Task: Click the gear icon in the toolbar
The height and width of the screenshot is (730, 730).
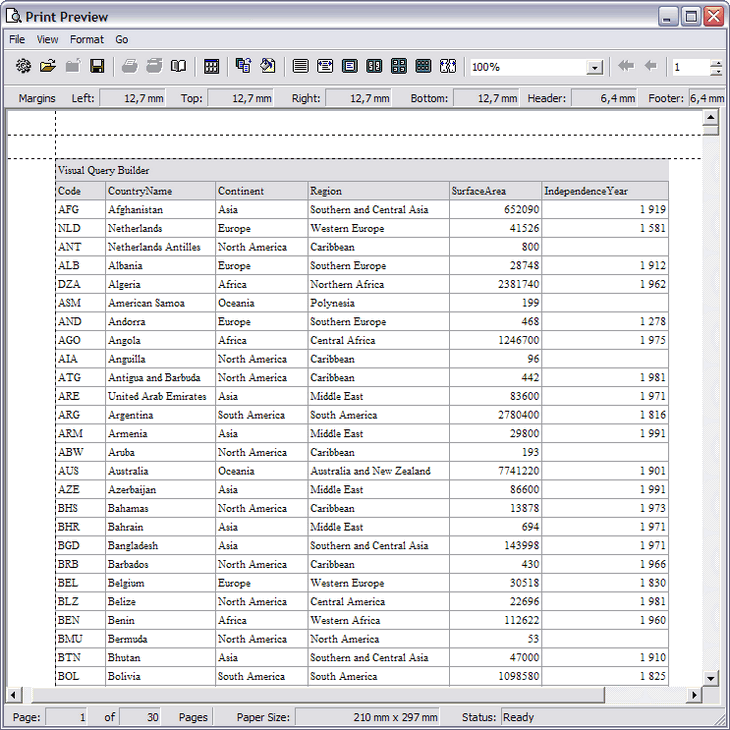Action: click(23, 66)
